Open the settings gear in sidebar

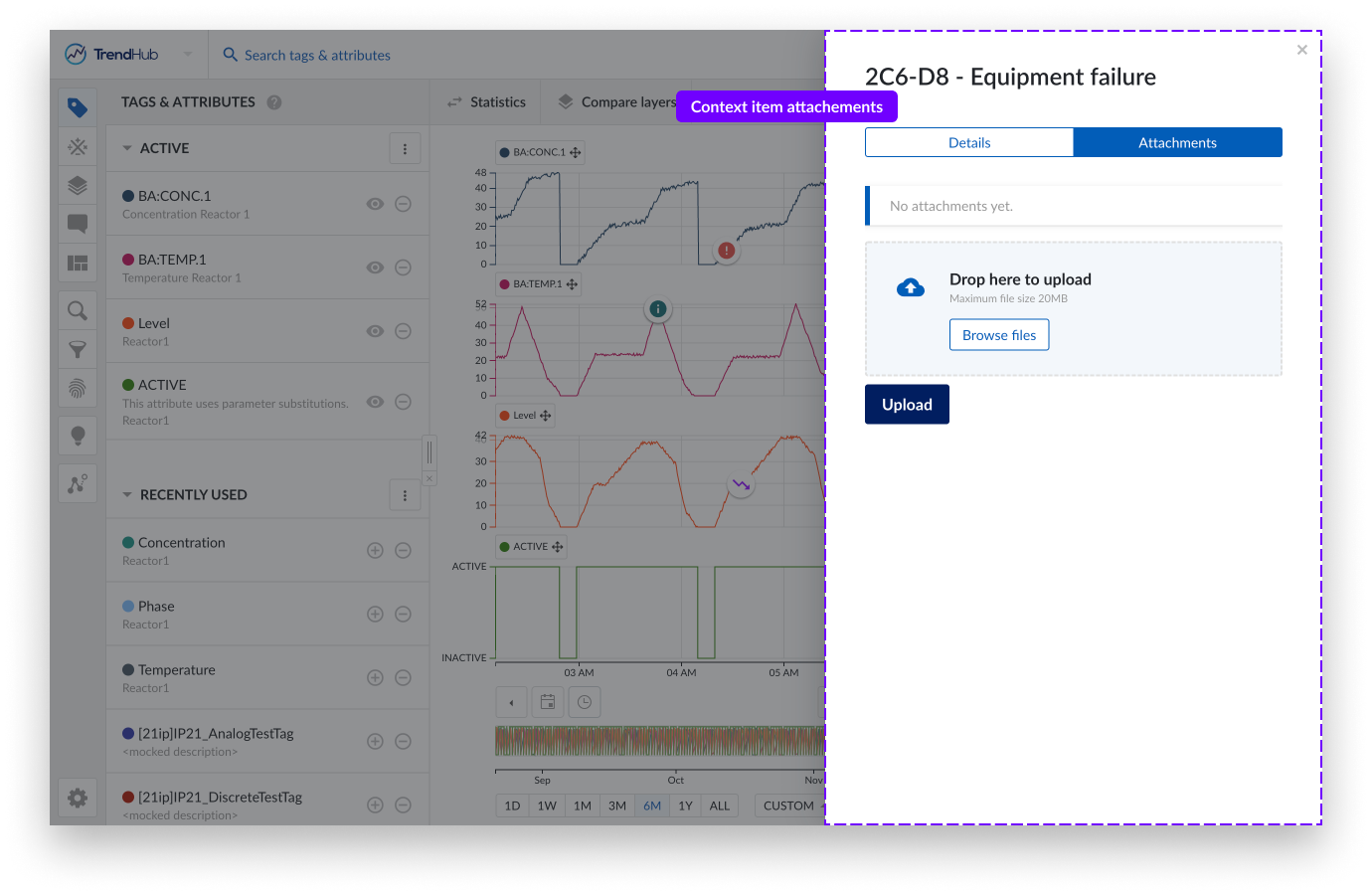[x=78, y=798]
